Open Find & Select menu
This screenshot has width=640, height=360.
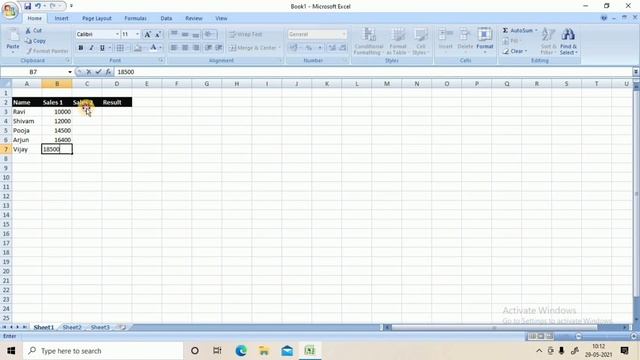[568, 41]
